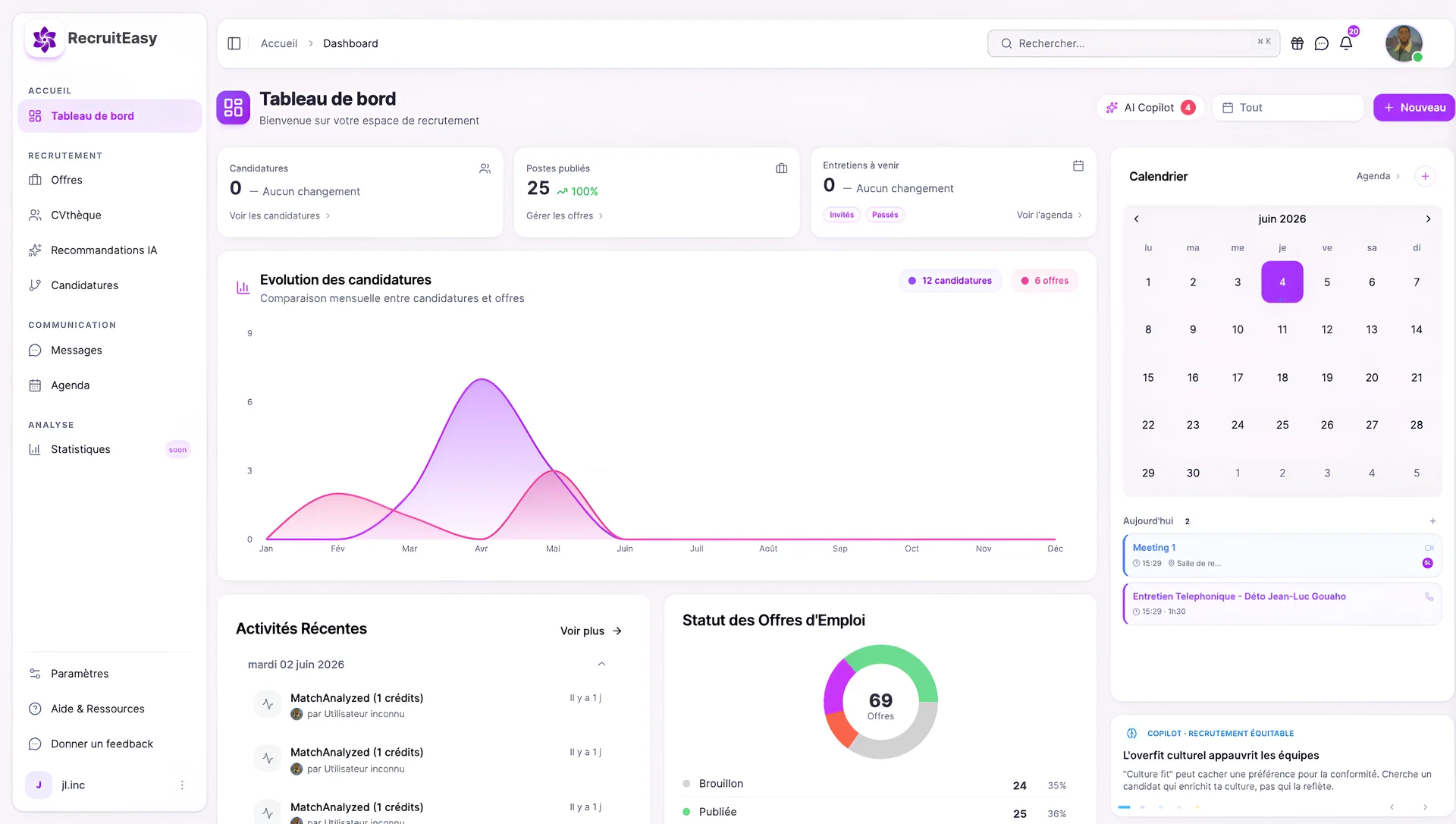Open Paramètres in the sidebar
Image resolution: width=1456 pixels, height=824 pixels.
(x=109, y=674)
